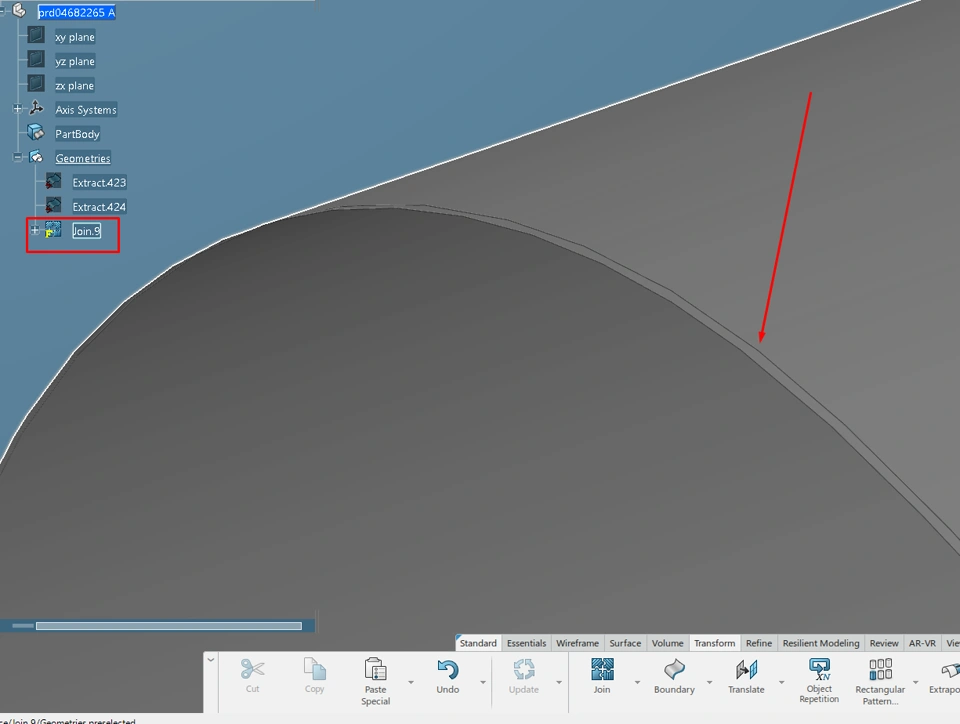Expand the Axis Systems tree node
The width and height of the screenshot is (960, 724).
18,109
